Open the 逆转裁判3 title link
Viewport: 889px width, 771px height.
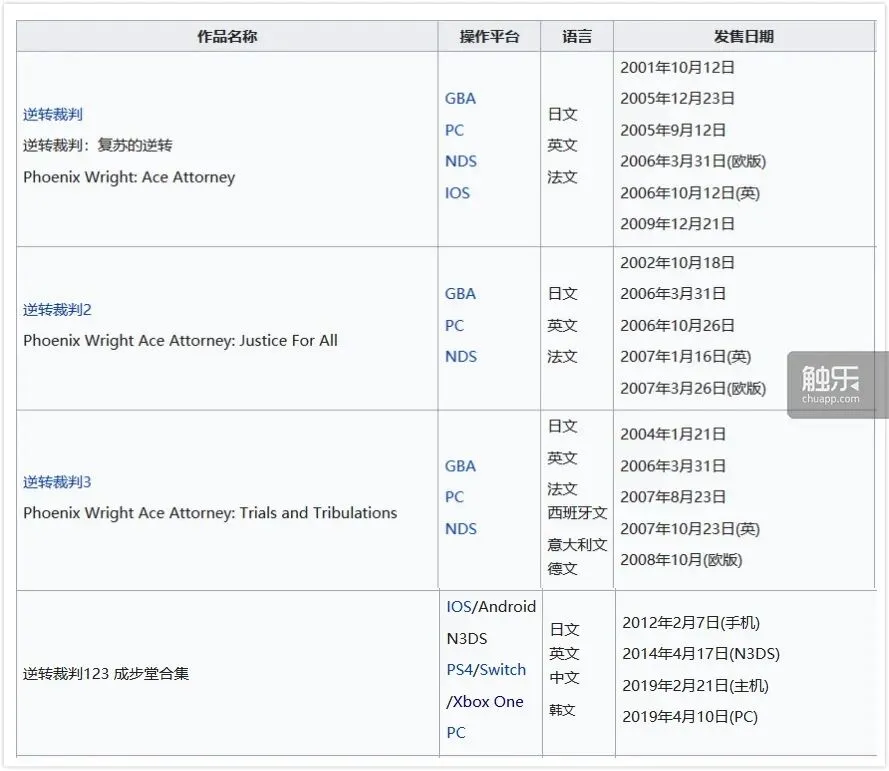coord(57,482)
